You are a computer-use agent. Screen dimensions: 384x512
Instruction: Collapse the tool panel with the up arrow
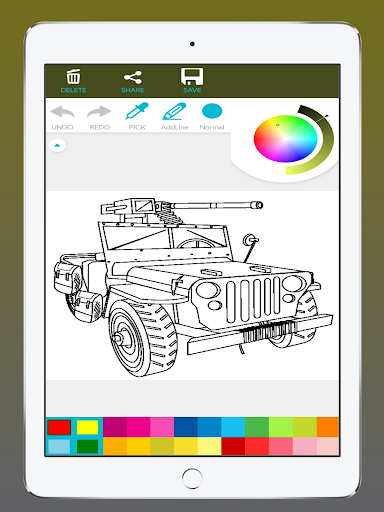[57, 146]
